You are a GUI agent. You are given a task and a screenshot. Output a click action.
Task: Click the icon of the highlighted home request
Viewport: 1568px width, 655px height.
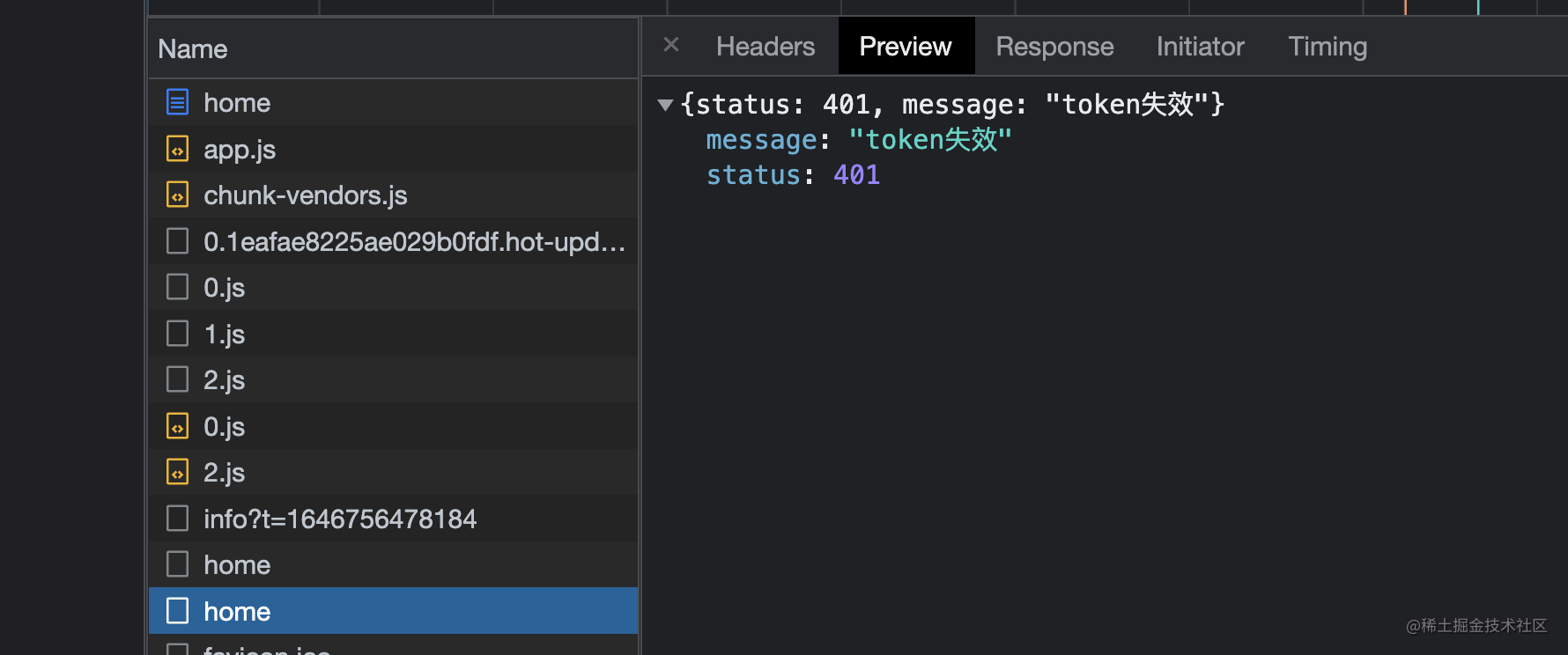177,611
